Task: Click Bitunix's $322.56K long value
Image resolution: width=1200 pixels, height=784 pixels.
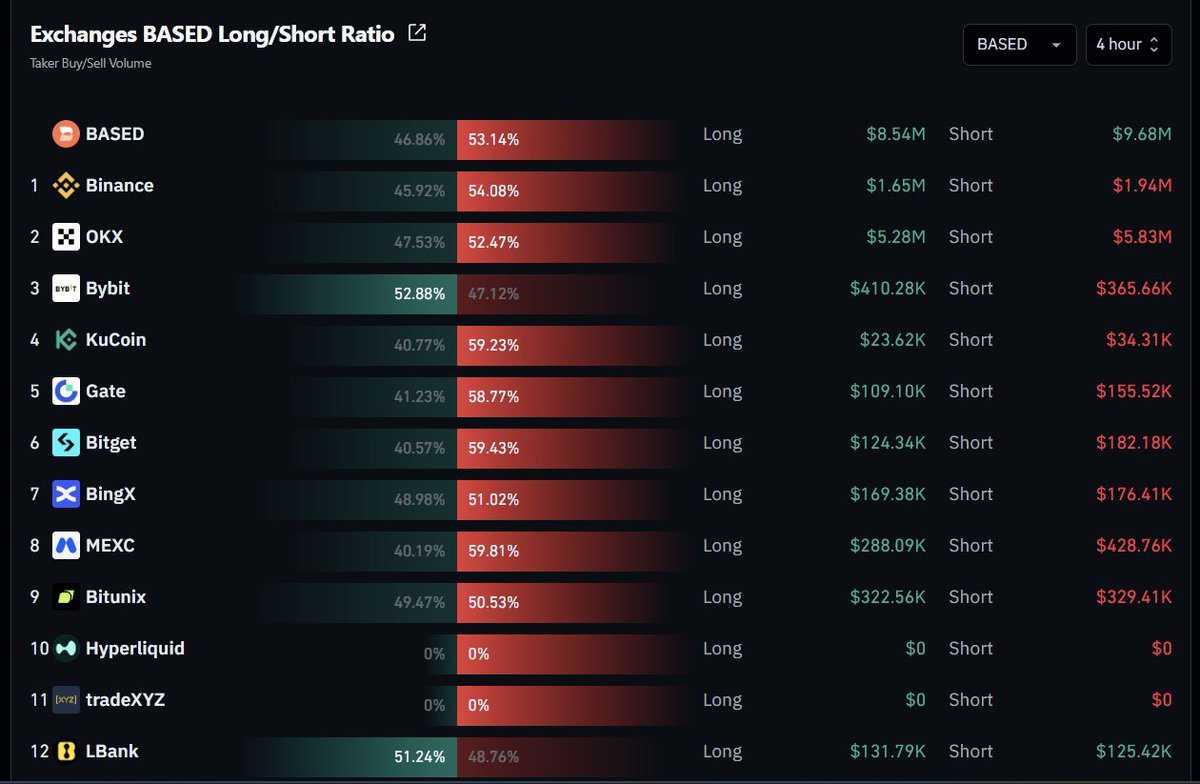Action: pyautogui.click(x=888, y=597)
